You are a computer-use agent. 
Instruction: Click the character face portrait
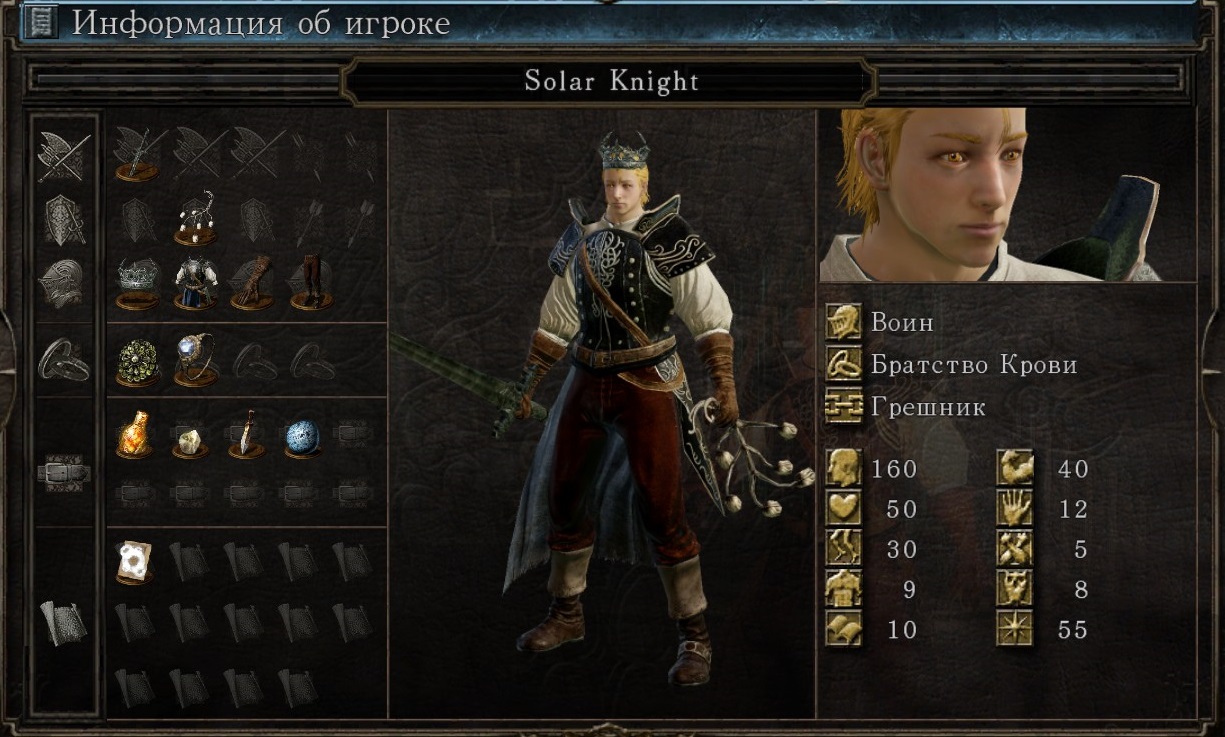coord(1007,195)
